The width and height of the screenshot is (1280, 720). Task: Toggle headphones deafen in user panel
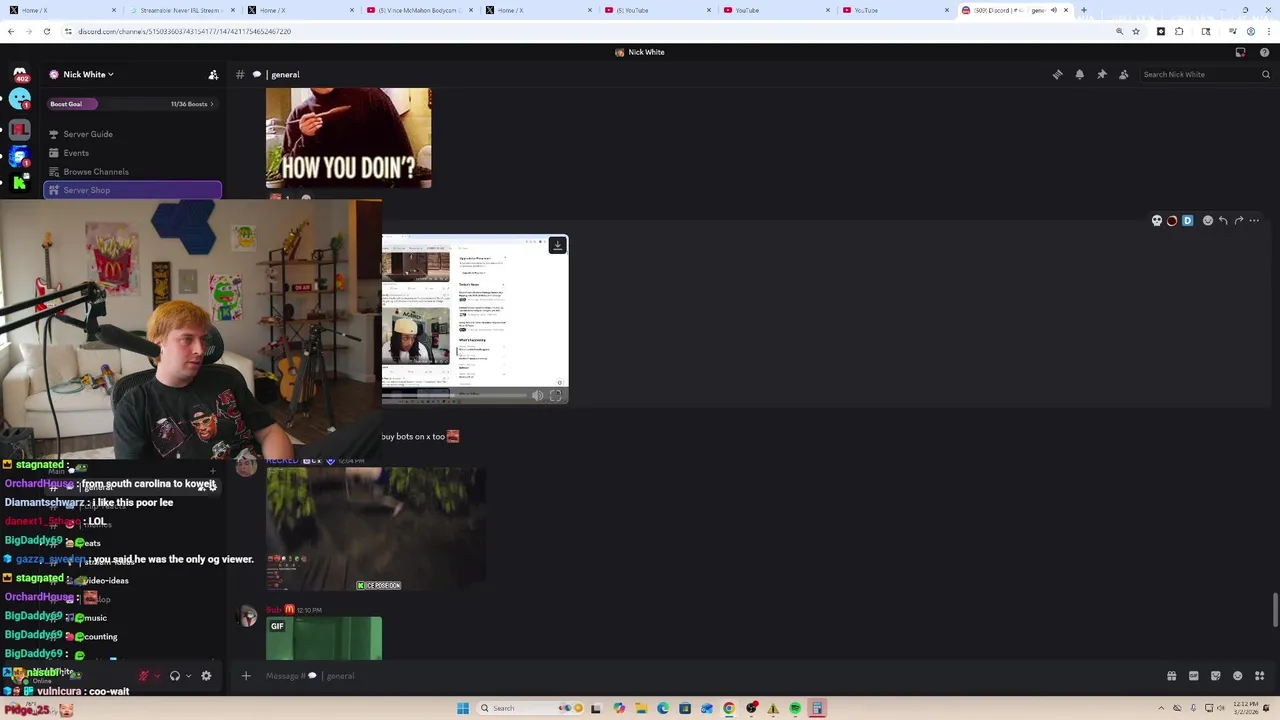(x=175, y=676)
